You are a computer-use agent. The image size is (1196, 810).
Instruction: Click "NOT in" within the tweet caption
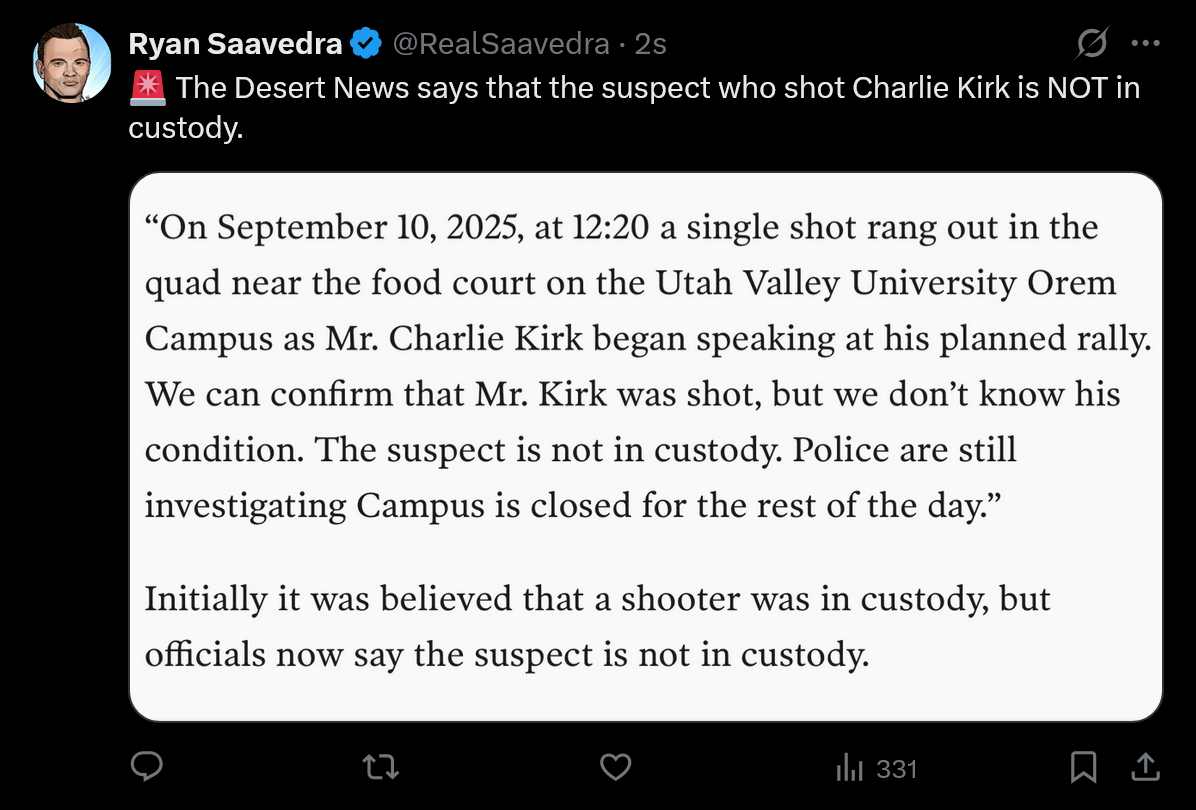1094,88
